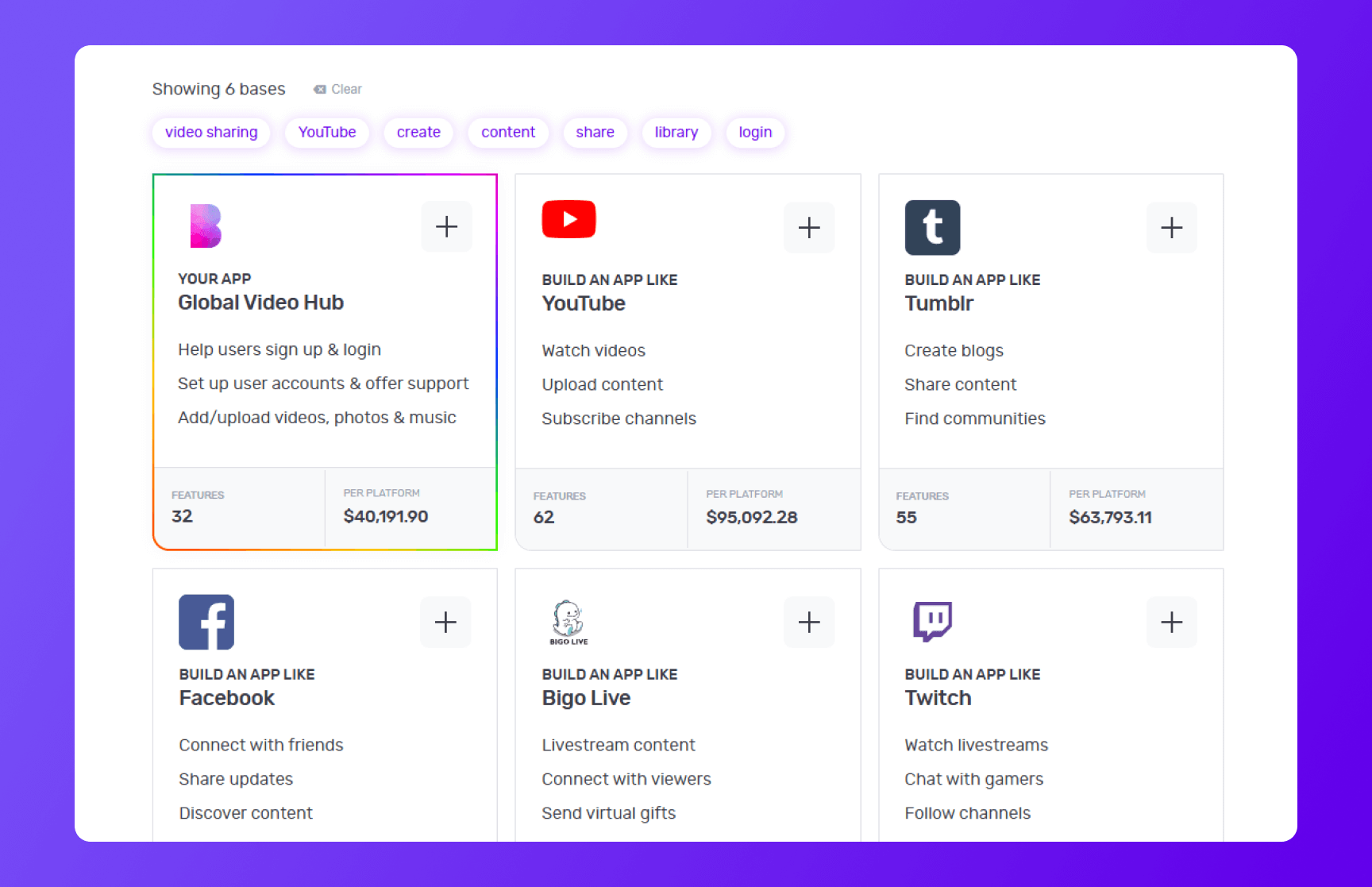Click the 32 features count
This screenshot has height=887, width=1372.
tap(182, 516)
